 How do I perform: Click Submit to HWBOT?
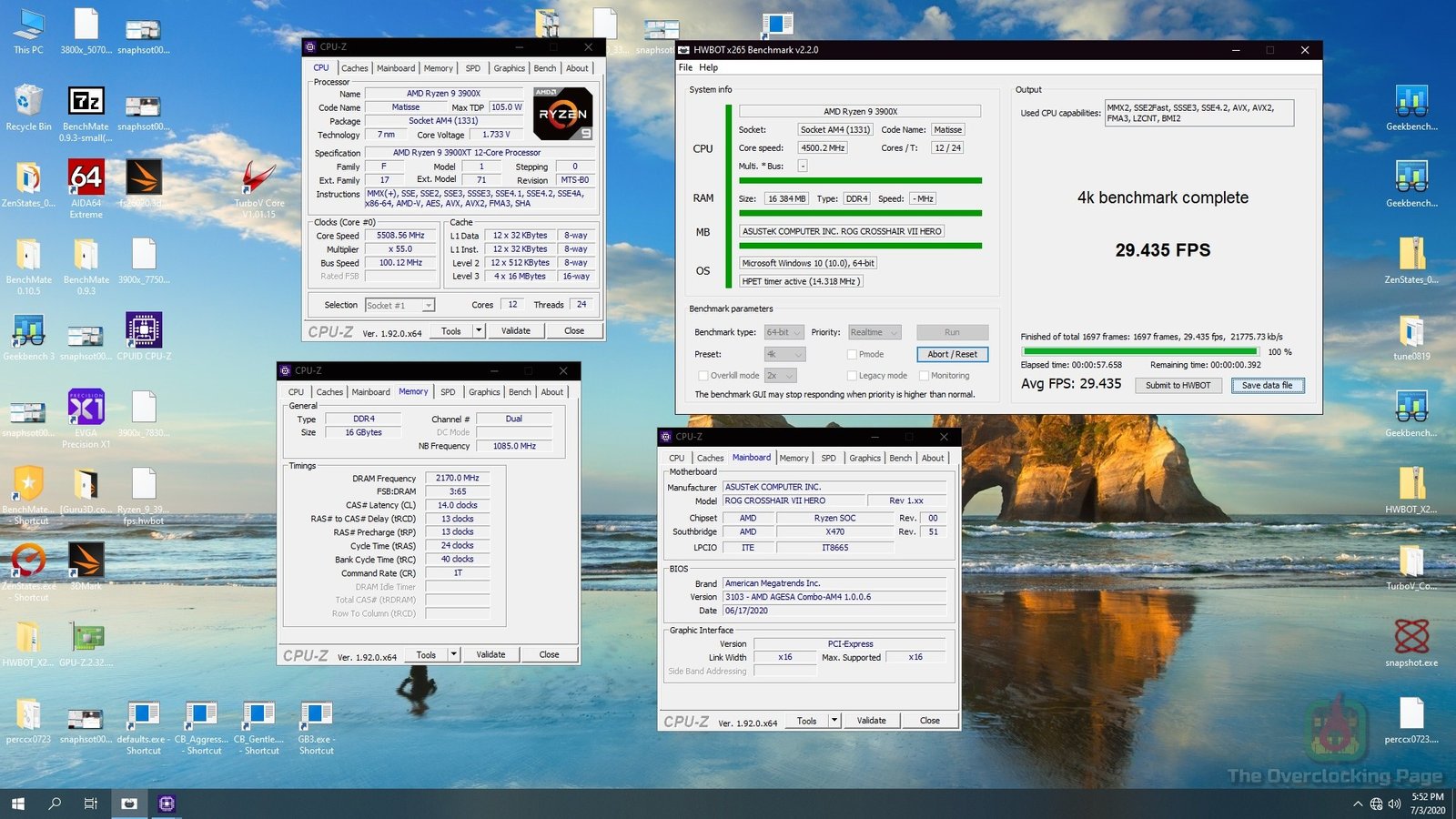[x=1178, y=385]
